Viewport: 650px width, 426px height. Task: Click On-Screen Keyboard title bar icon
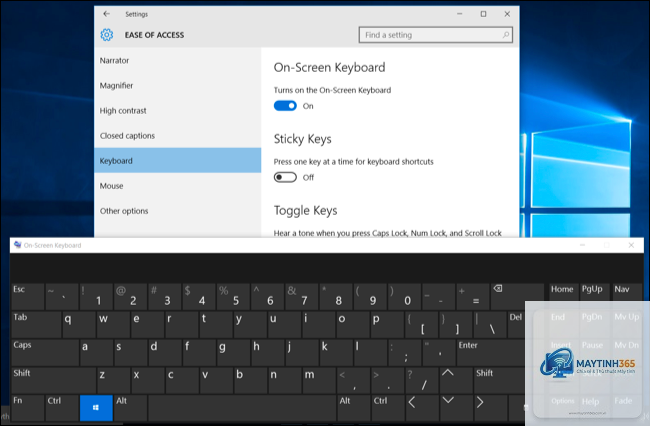tap(17, 245)
